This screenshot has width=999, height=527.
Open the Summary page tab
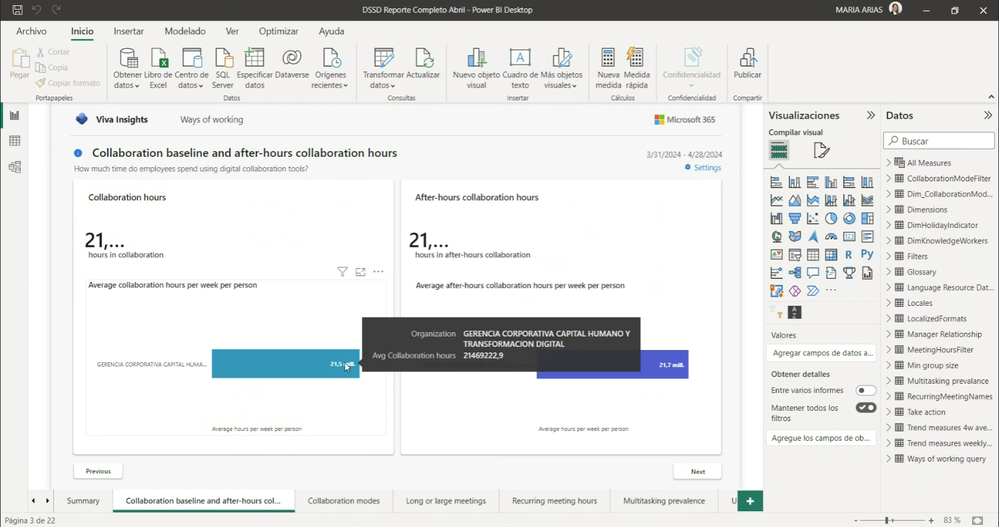(83, 501)
